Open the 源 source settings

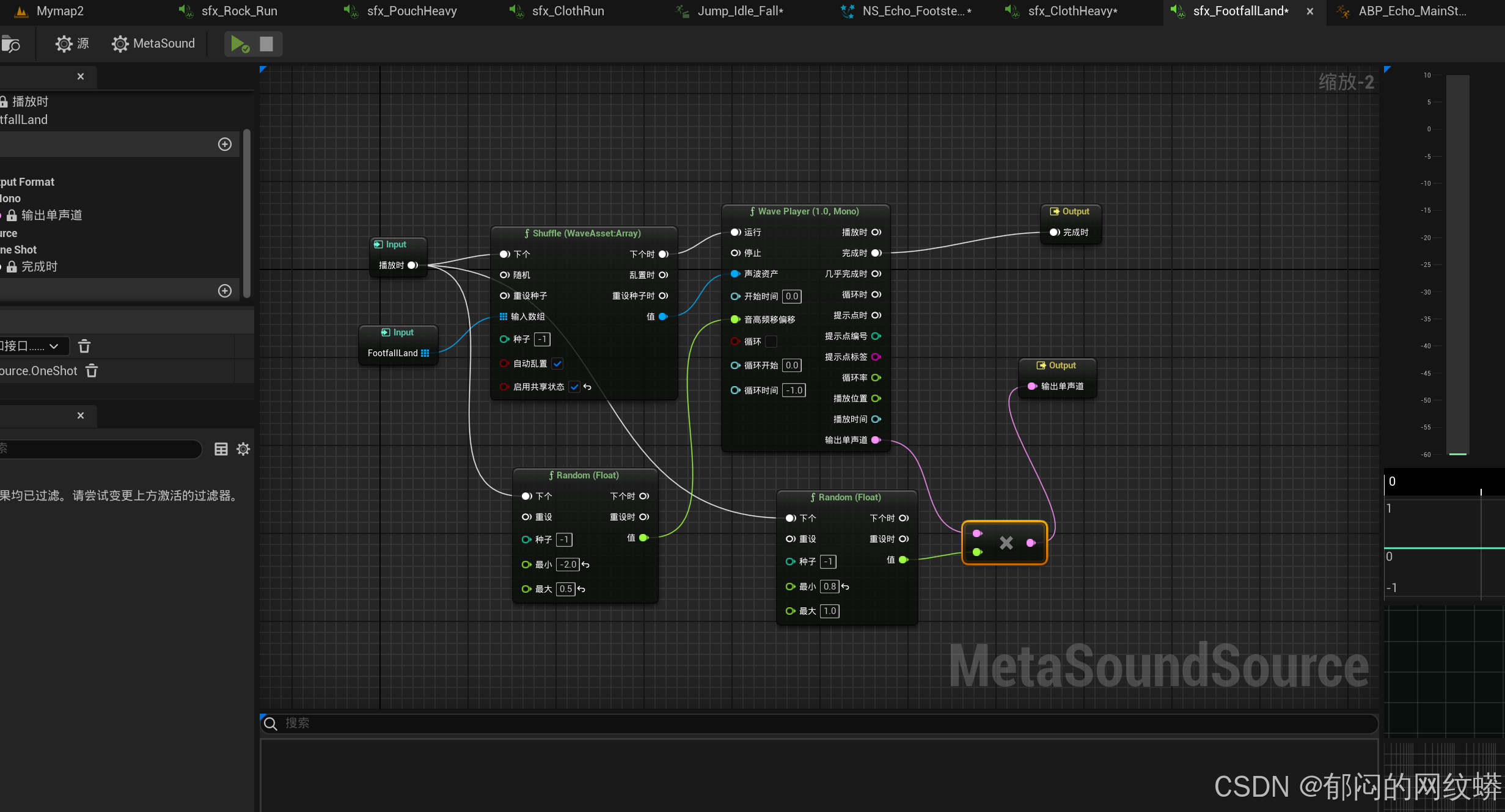coord(72,44)
